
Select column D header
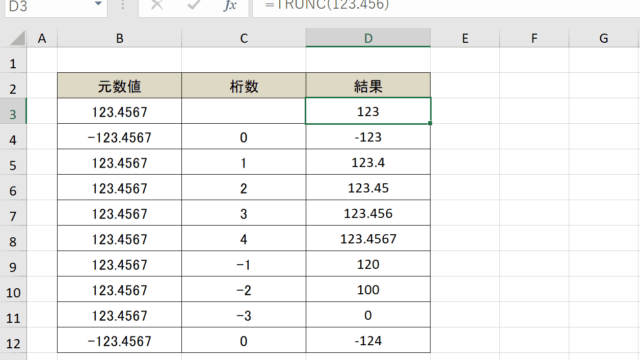(368, 38)
